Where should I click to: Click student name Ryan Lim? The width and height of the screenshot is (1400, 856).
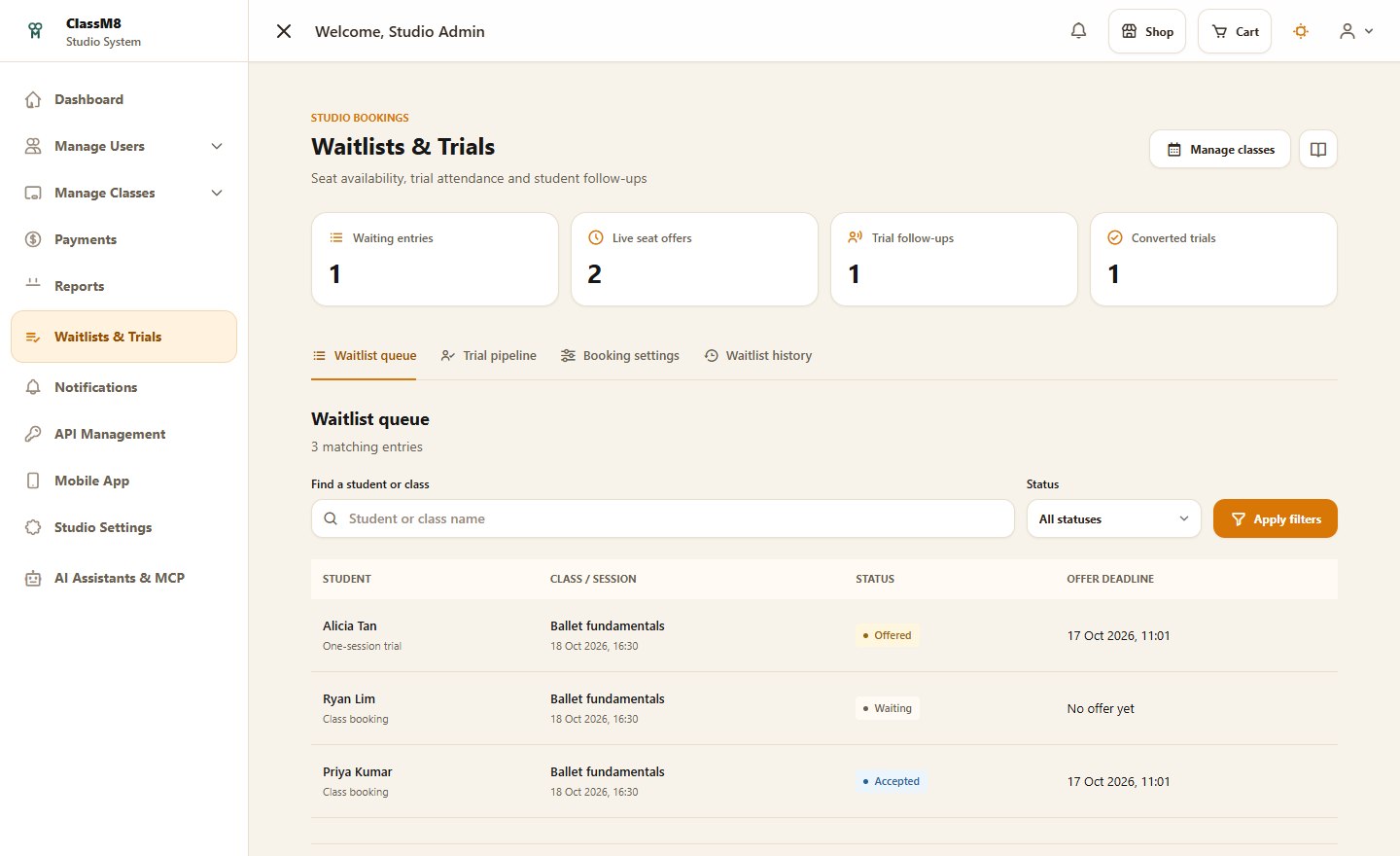(349, 699)
